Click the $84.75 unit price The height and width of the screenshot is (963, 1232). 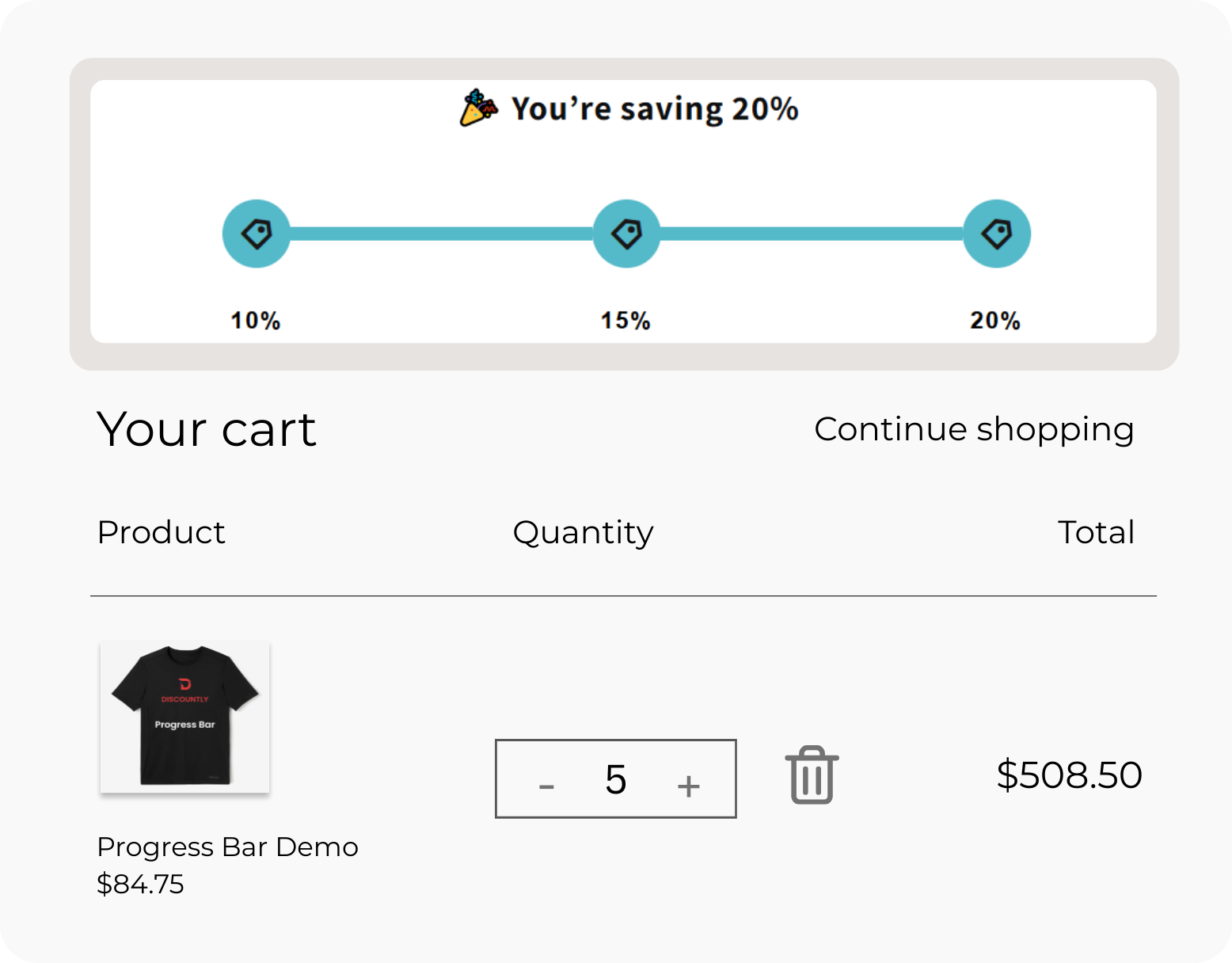[x=140, y=884]
